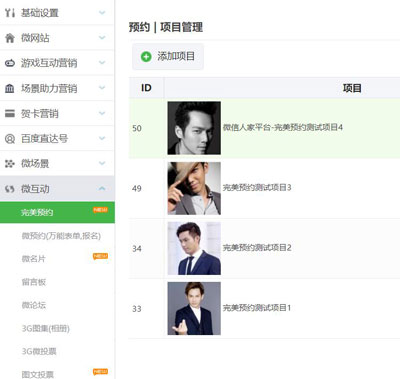Open thumbnail for 完美预约测试项目1
400x379 pixels.
[x=194, y=308]
